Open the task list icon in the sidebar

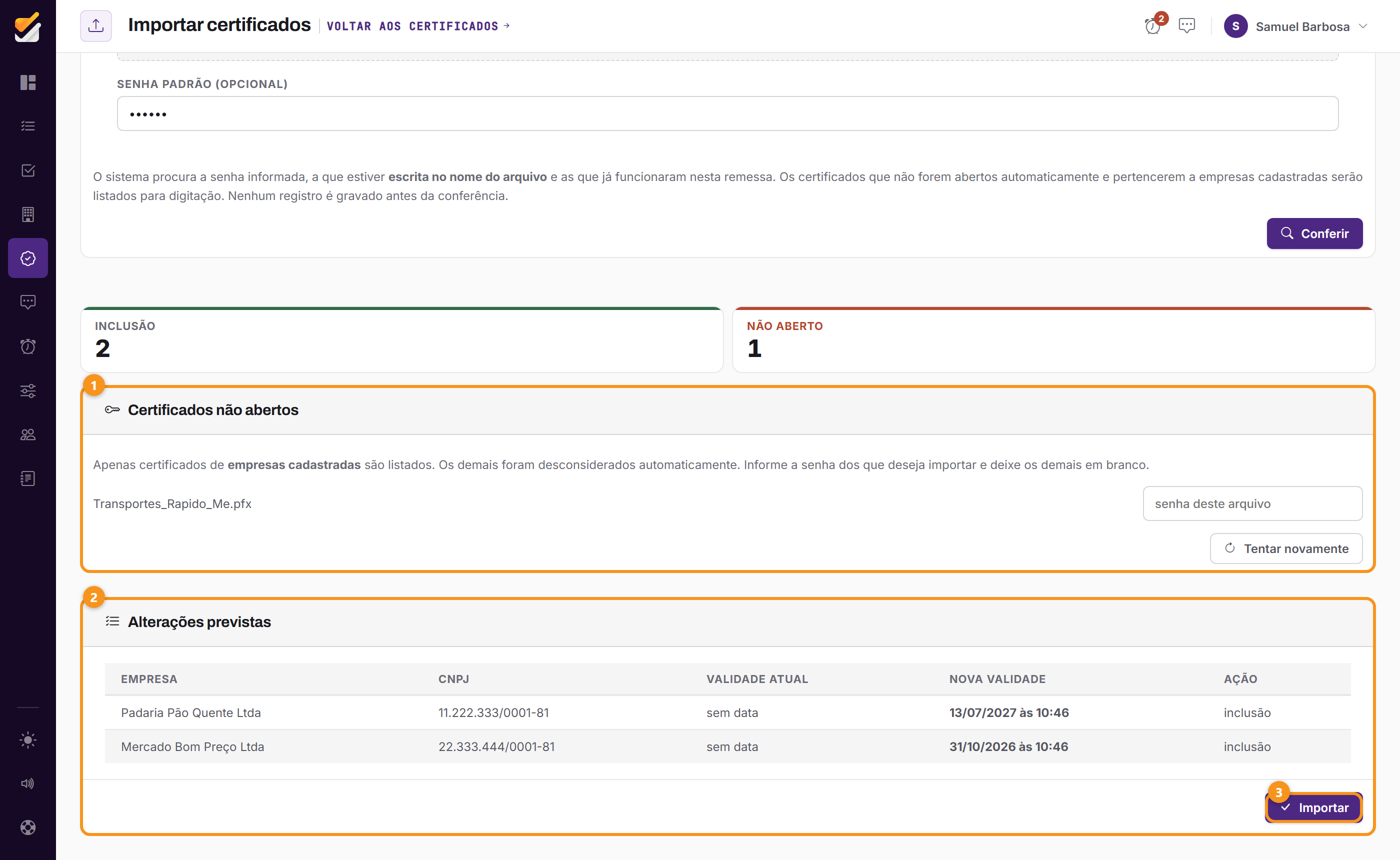(x=28, y=126)
